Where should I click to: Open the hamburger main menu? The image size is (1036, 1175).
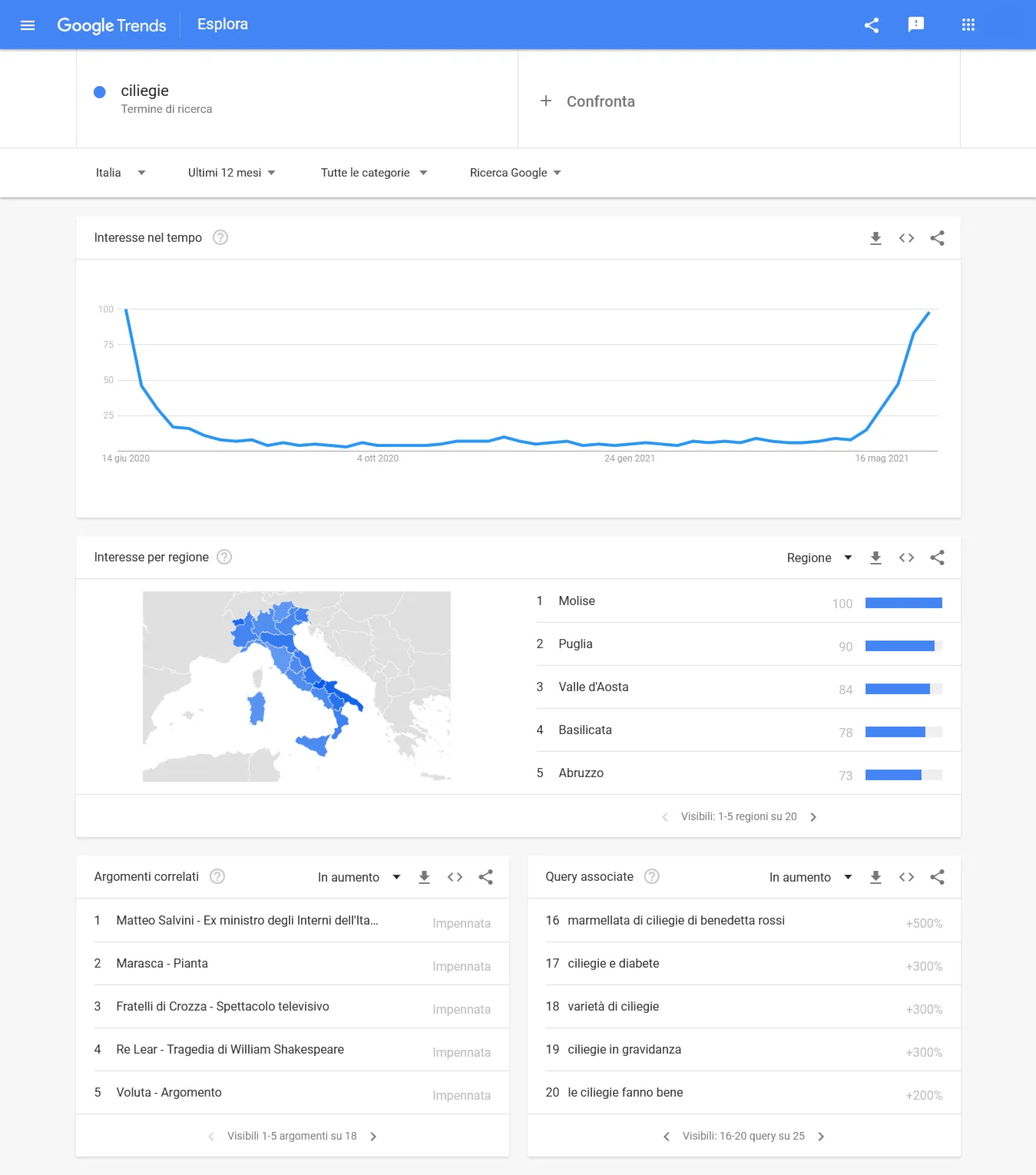[28, 25]
